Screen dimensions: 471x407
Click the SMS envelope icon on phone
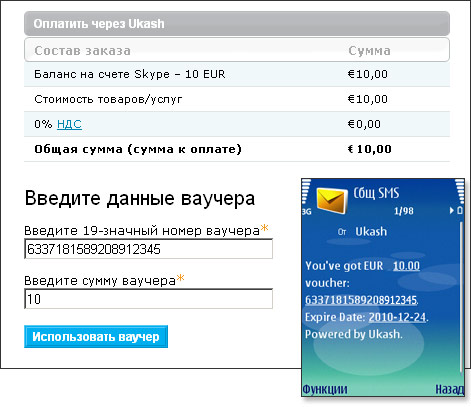331,200
